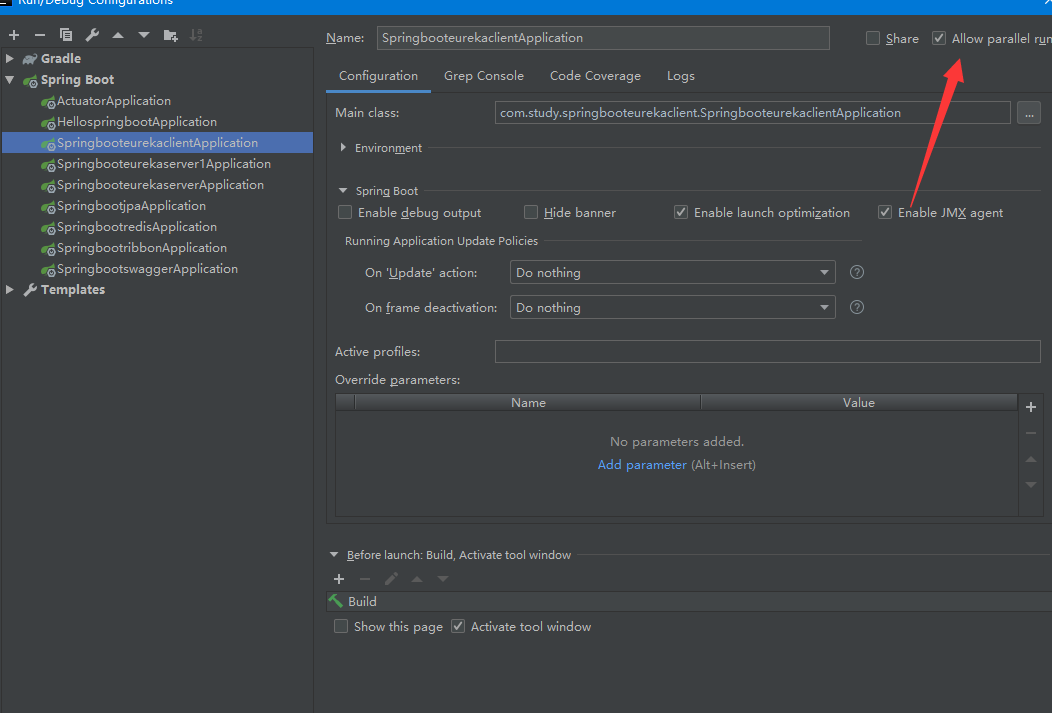This screenshot has height=713, width=1052.
Task: Select Springbooteurekaserver1Application configuration
Action: [x=164, y=164]
